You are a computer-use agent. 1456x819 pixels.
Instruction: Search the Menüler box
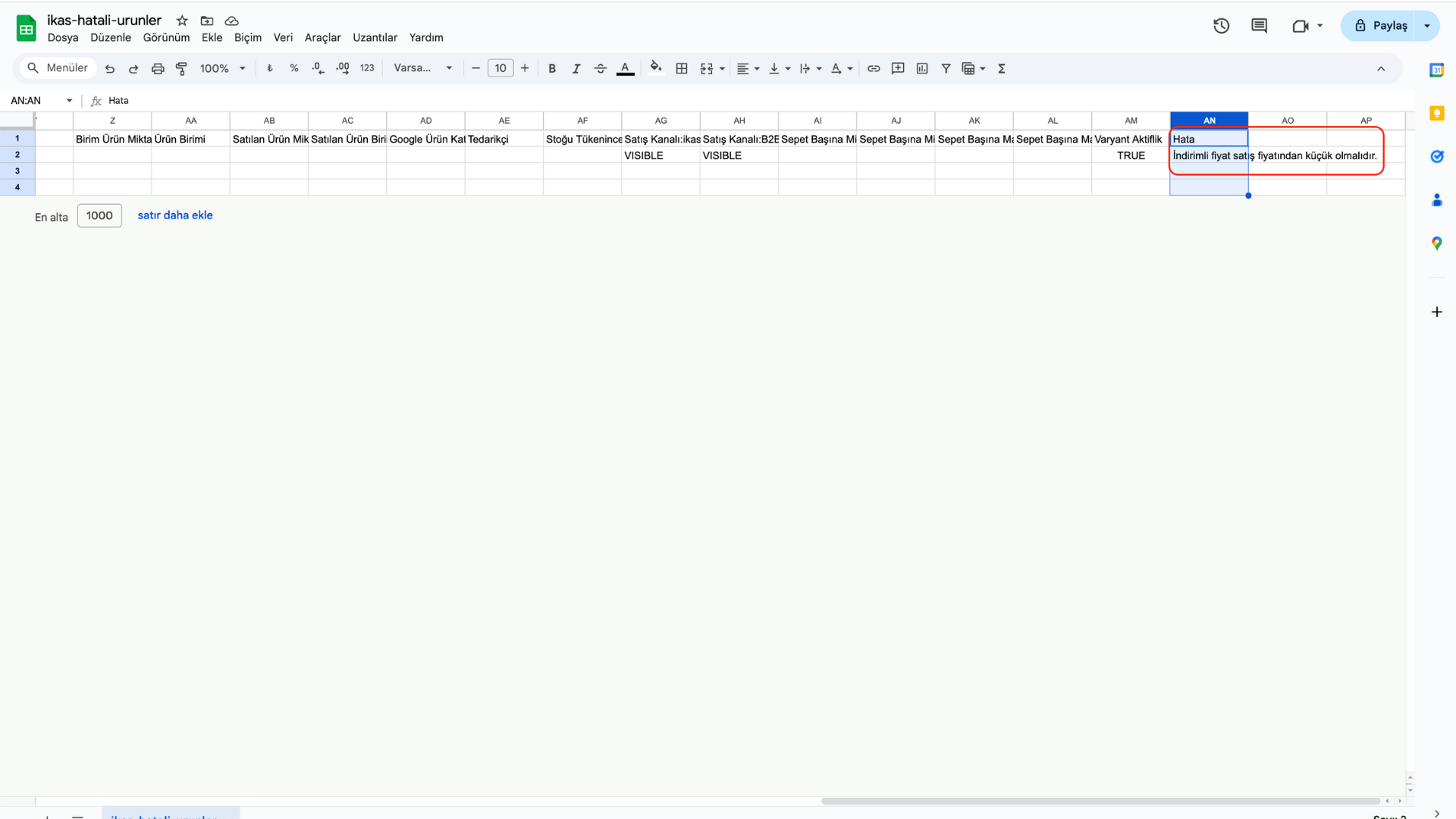click(x=58, y=68)
